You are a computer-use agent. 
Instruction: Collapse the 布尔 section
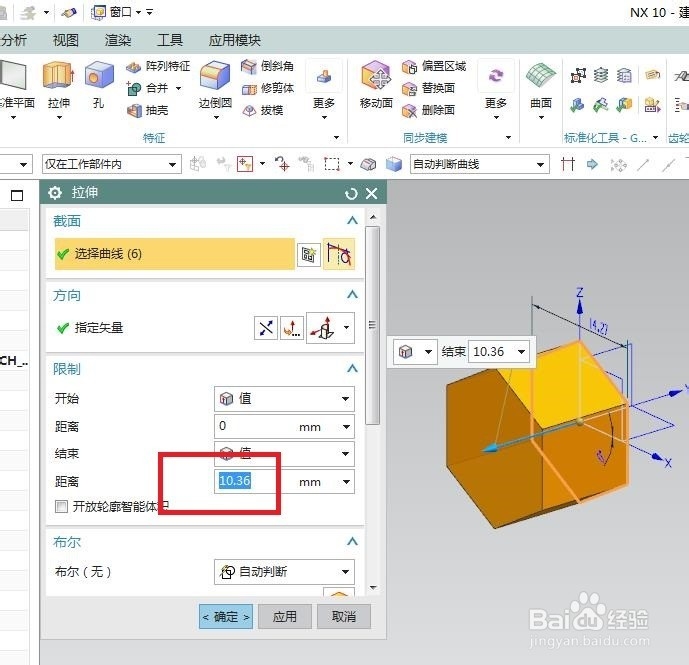pos(352,541)
